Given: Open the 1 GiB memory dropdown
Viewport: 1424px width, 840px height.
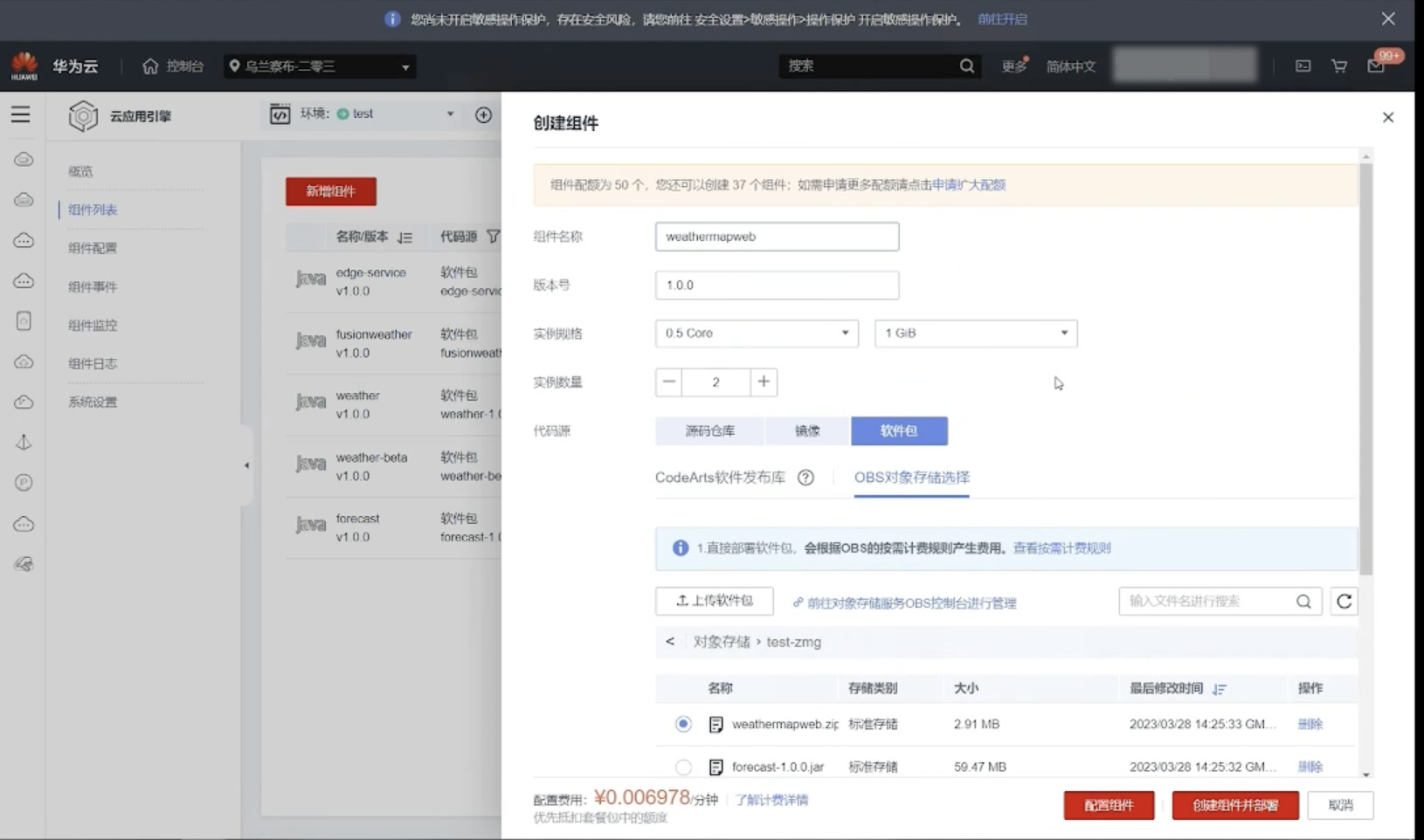Looking at the screenshot, I should [976, 333].
